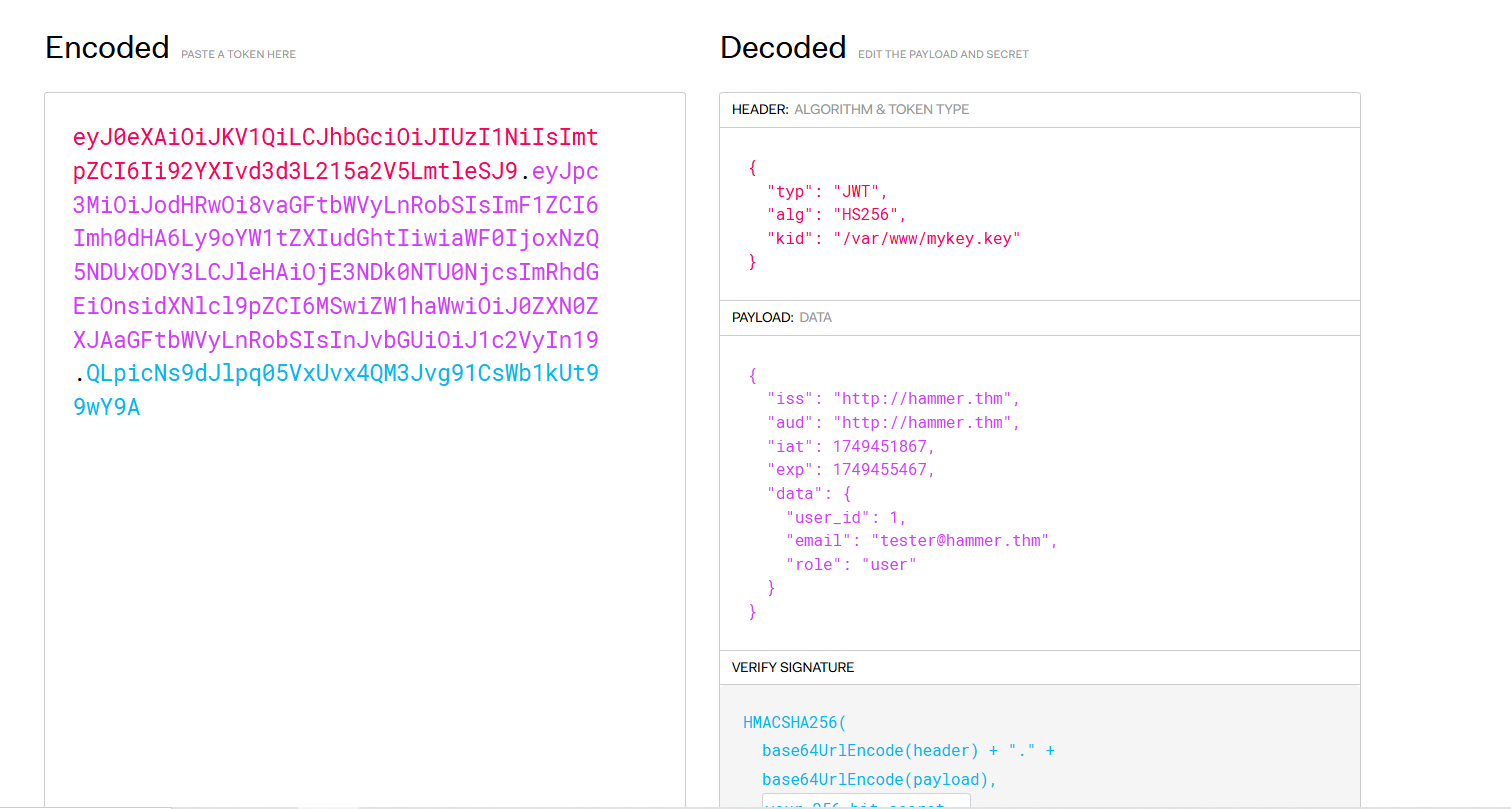Click the Encoded heading
1511x809 pixels.
(107, 47)
